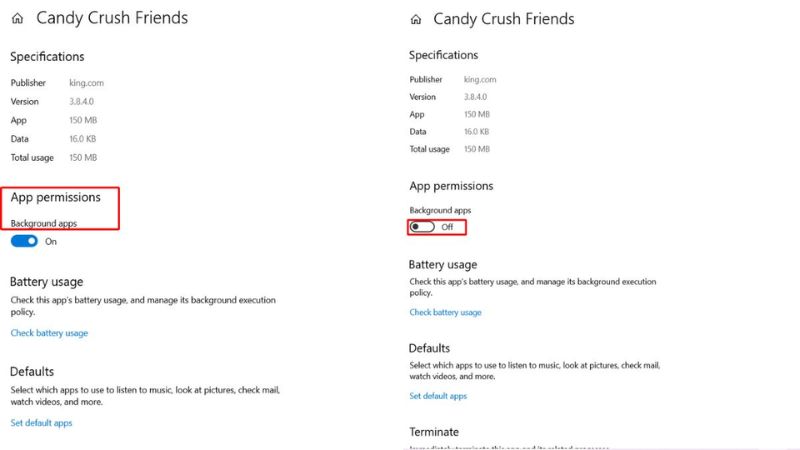Click the Terminate heading in the right panel
Screen dimensions: 800x450
[433, 432]
